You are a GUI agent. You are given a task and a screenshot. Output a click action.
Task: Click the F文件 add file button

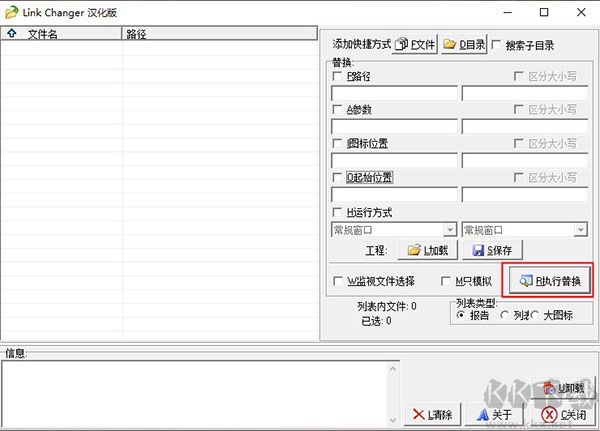[415, 45]
